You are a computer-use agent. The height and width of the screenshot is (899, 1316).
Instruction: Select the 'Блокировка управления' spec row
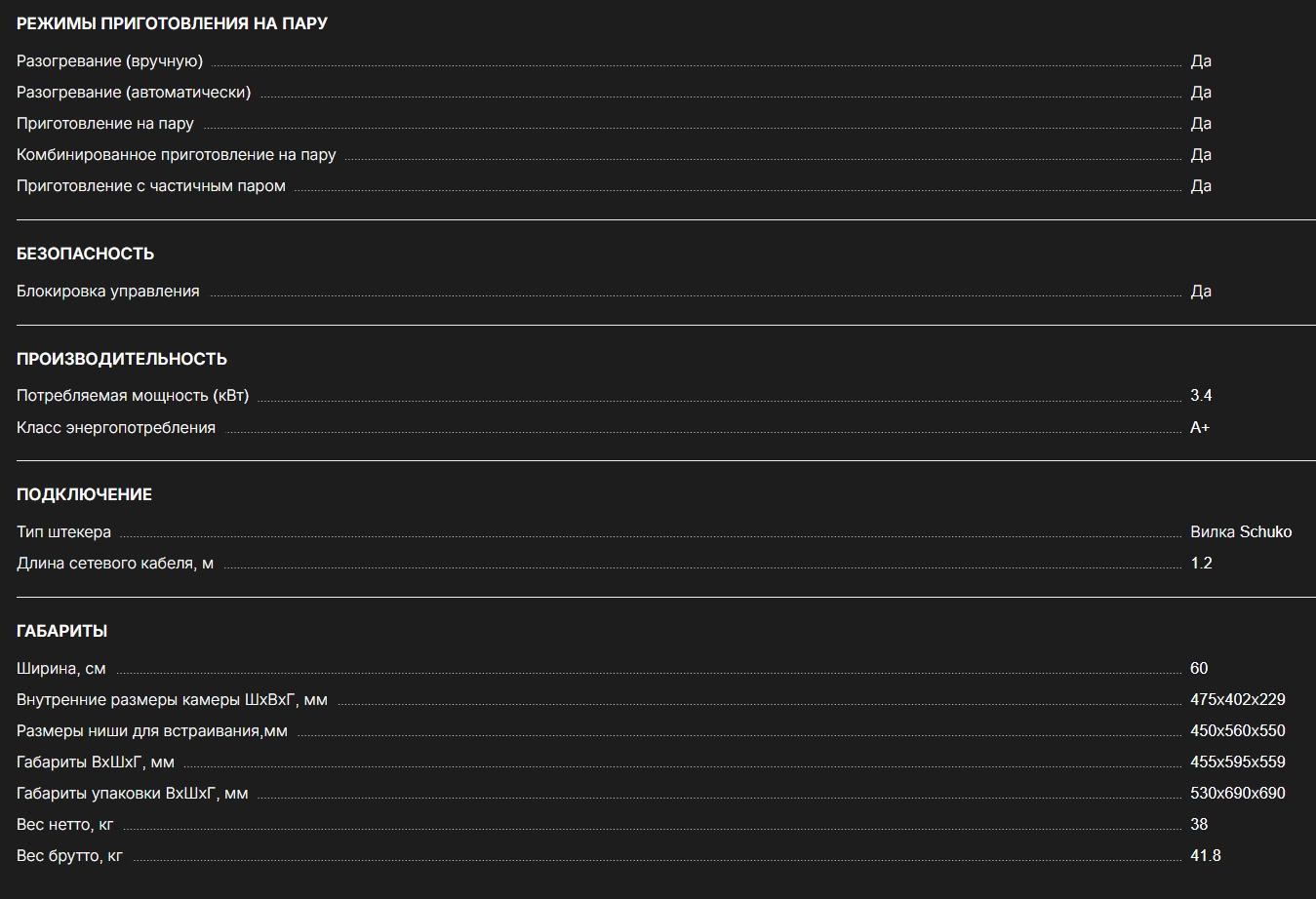[x=658, y=292]
